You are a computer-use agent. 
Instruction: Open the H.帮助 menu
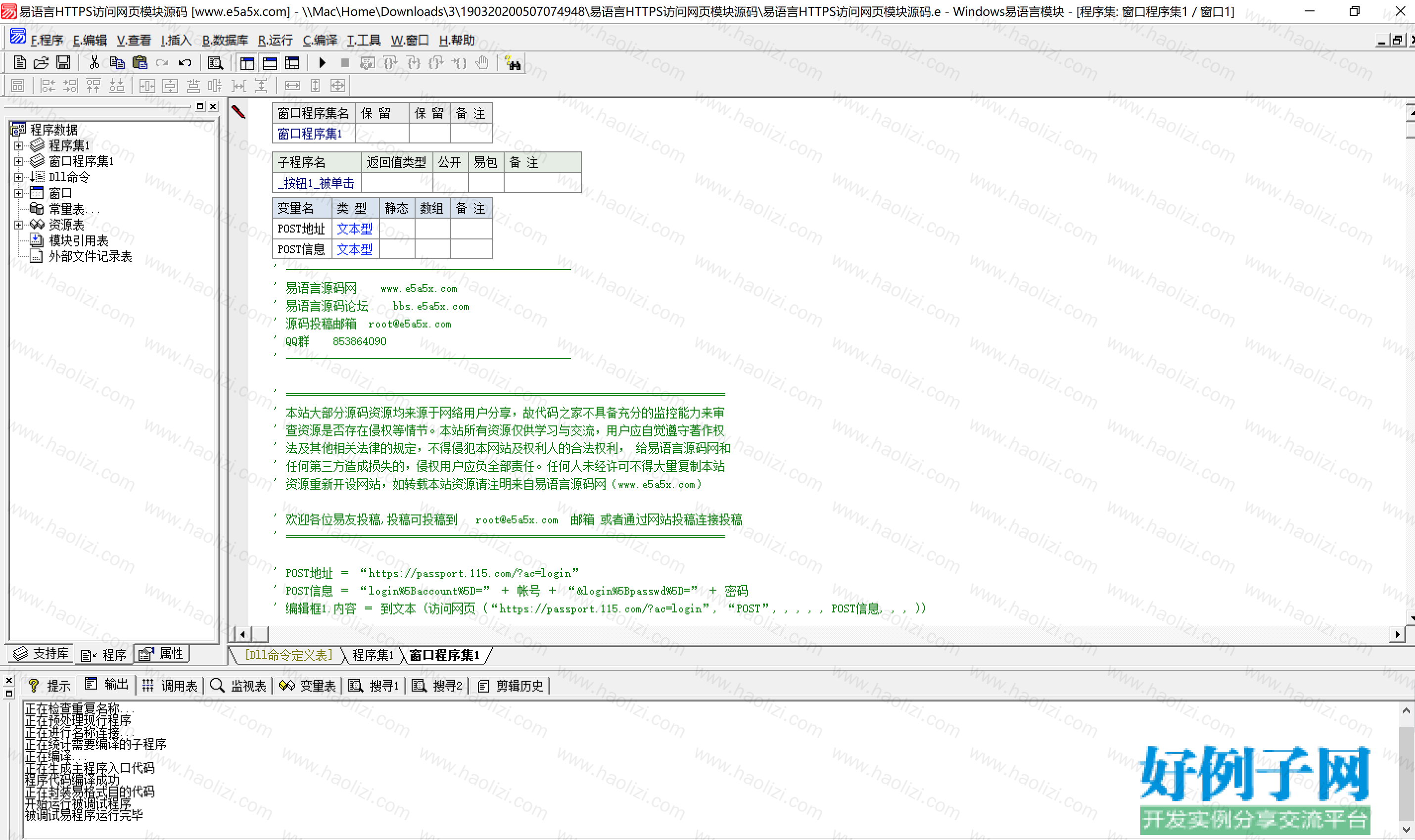click(x=457, y=40)
